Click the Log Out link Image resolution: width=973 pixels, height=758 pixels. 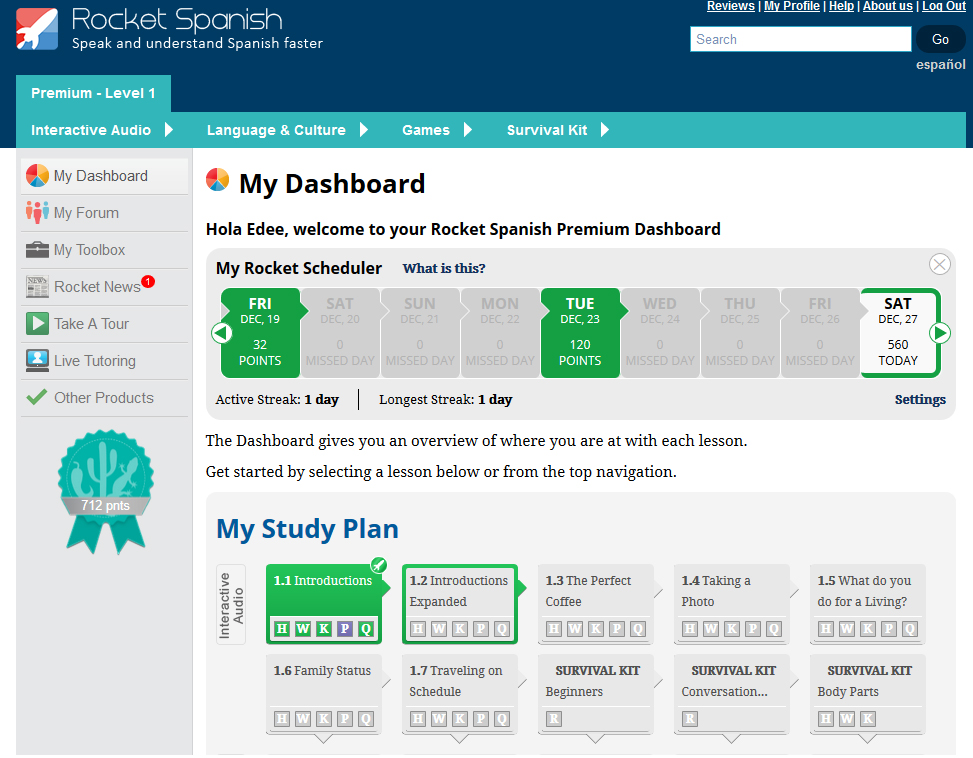pos(944,6)
